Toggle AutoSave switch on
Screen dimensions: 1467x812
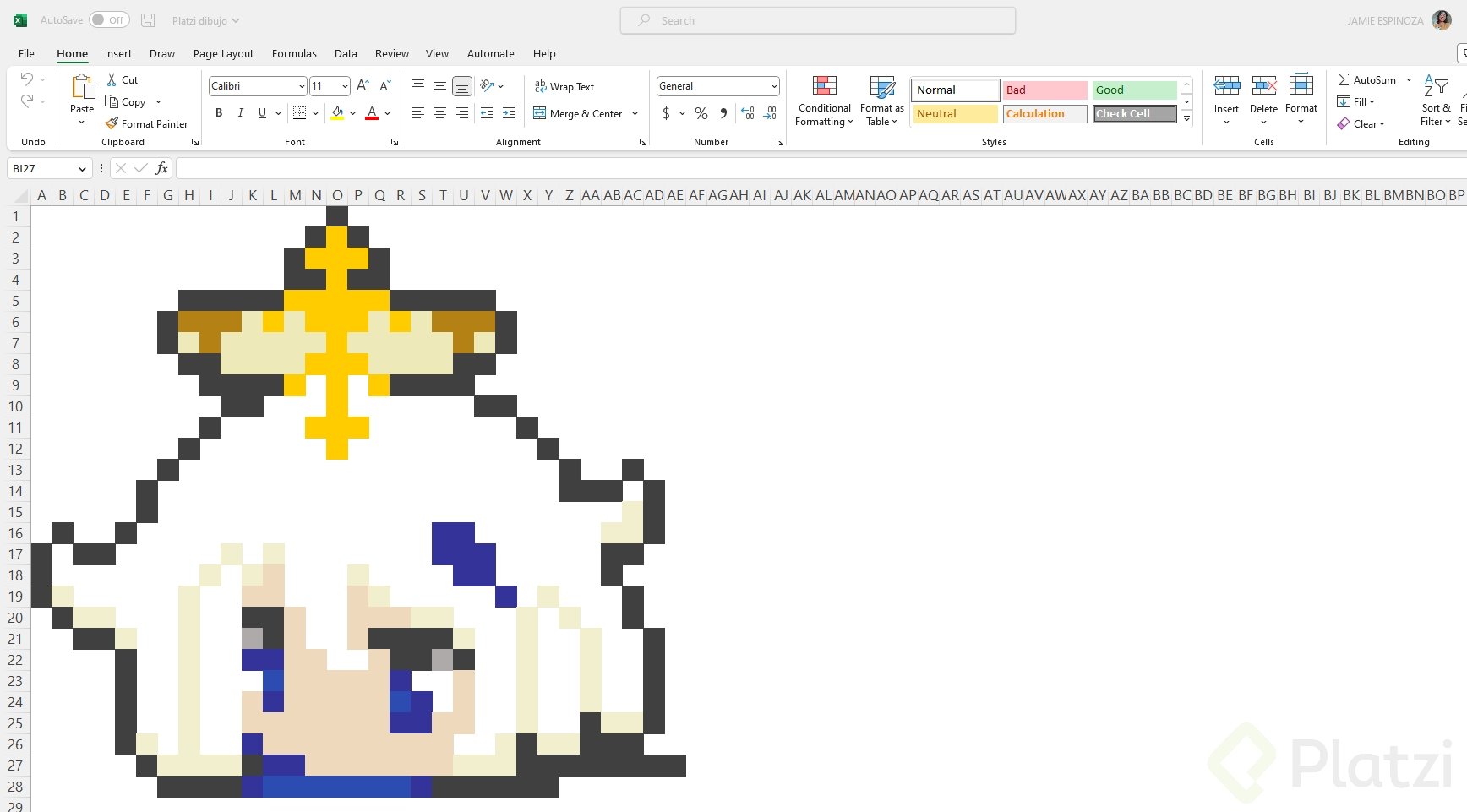click(x=109, y=20)
